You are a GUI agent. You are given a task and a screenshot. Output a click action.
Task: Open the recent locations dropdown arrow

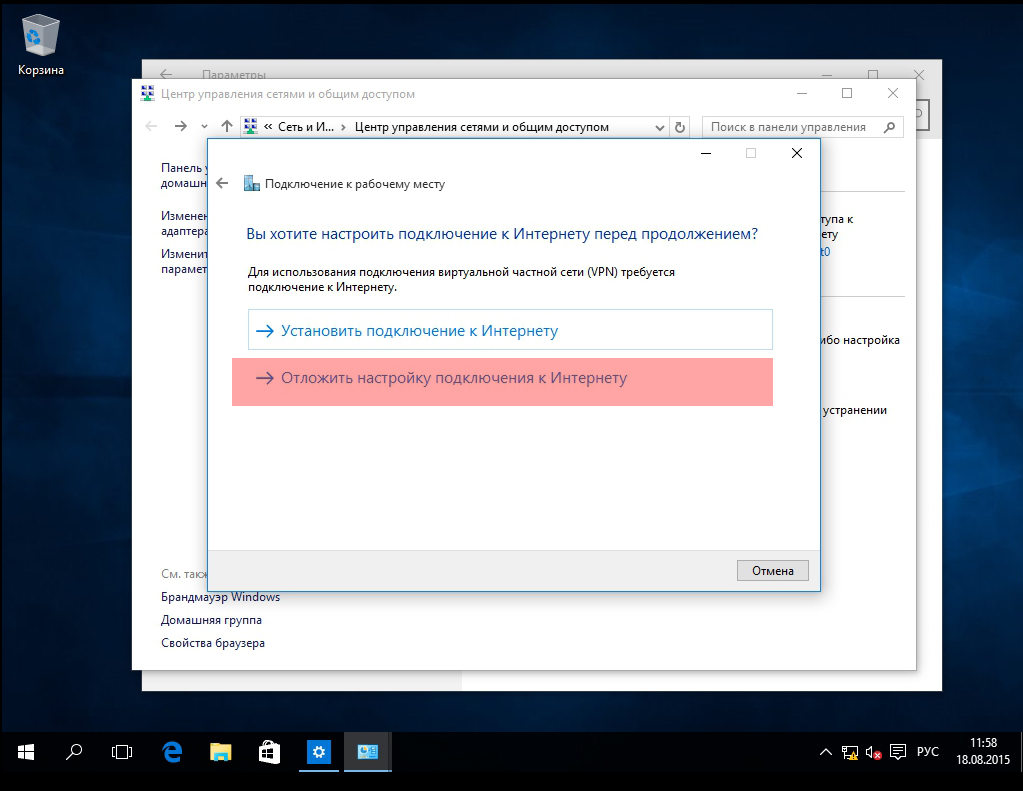[x=204, y=127]
